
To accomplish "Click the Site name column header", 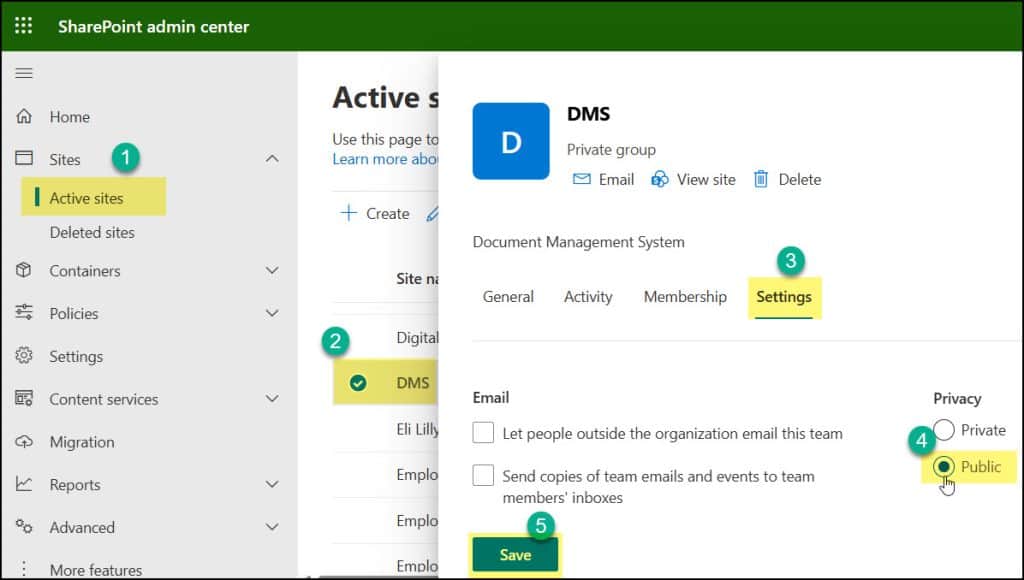I will [x=417, y=279].
